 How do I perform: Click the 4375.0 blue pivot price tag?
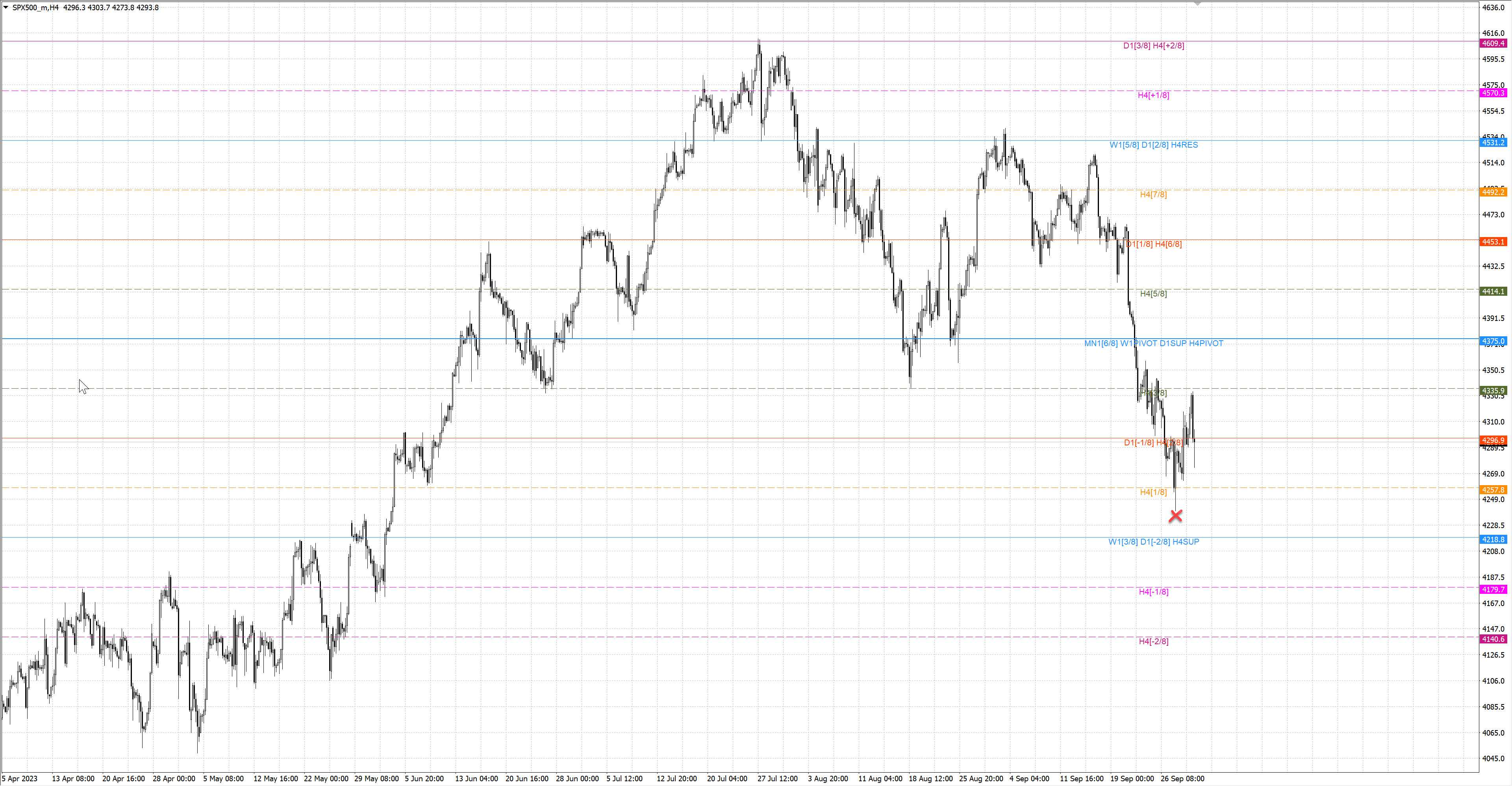click(x=1493, y=341)
